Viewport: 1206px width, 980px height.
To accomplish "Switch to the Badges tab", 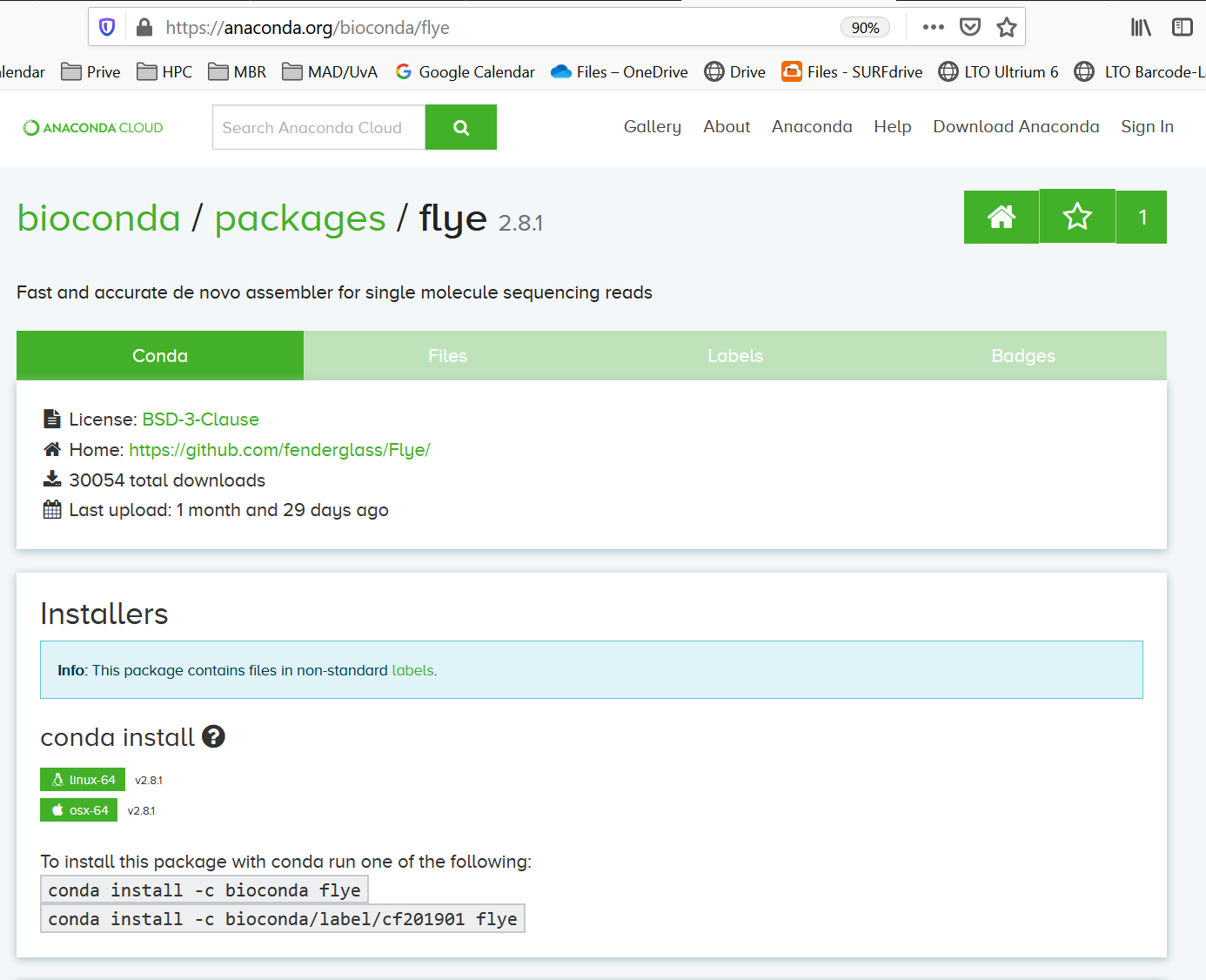I will pos(1023,355).
